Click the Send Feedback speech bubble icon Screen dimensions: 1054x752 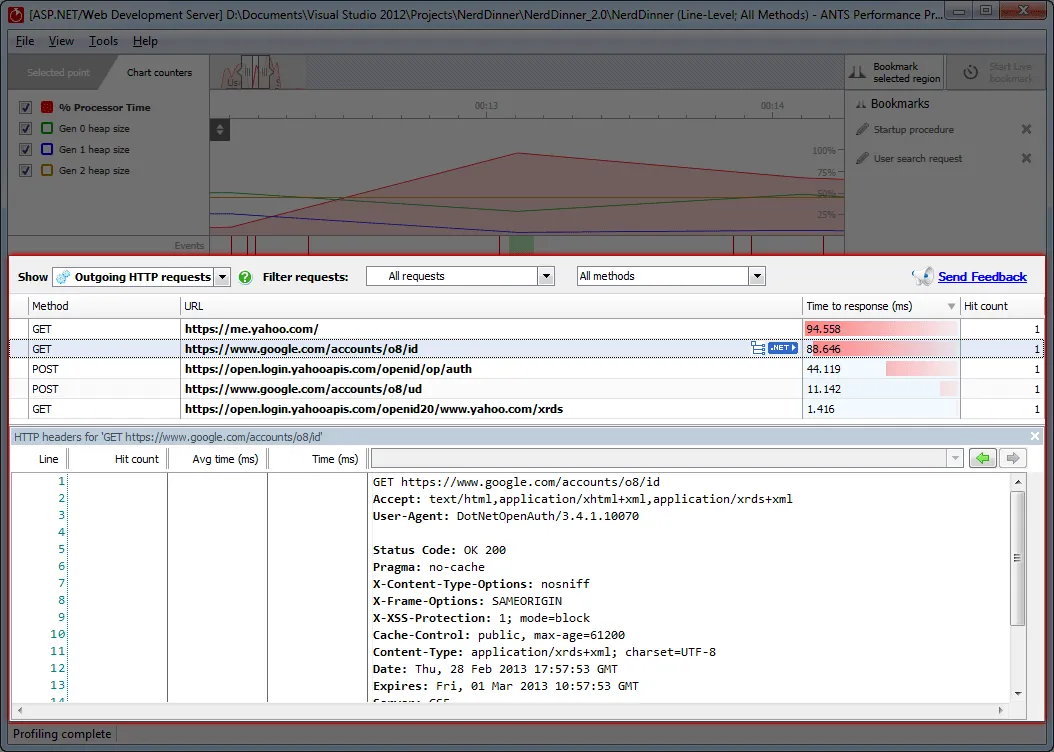(x=922, y=276)
